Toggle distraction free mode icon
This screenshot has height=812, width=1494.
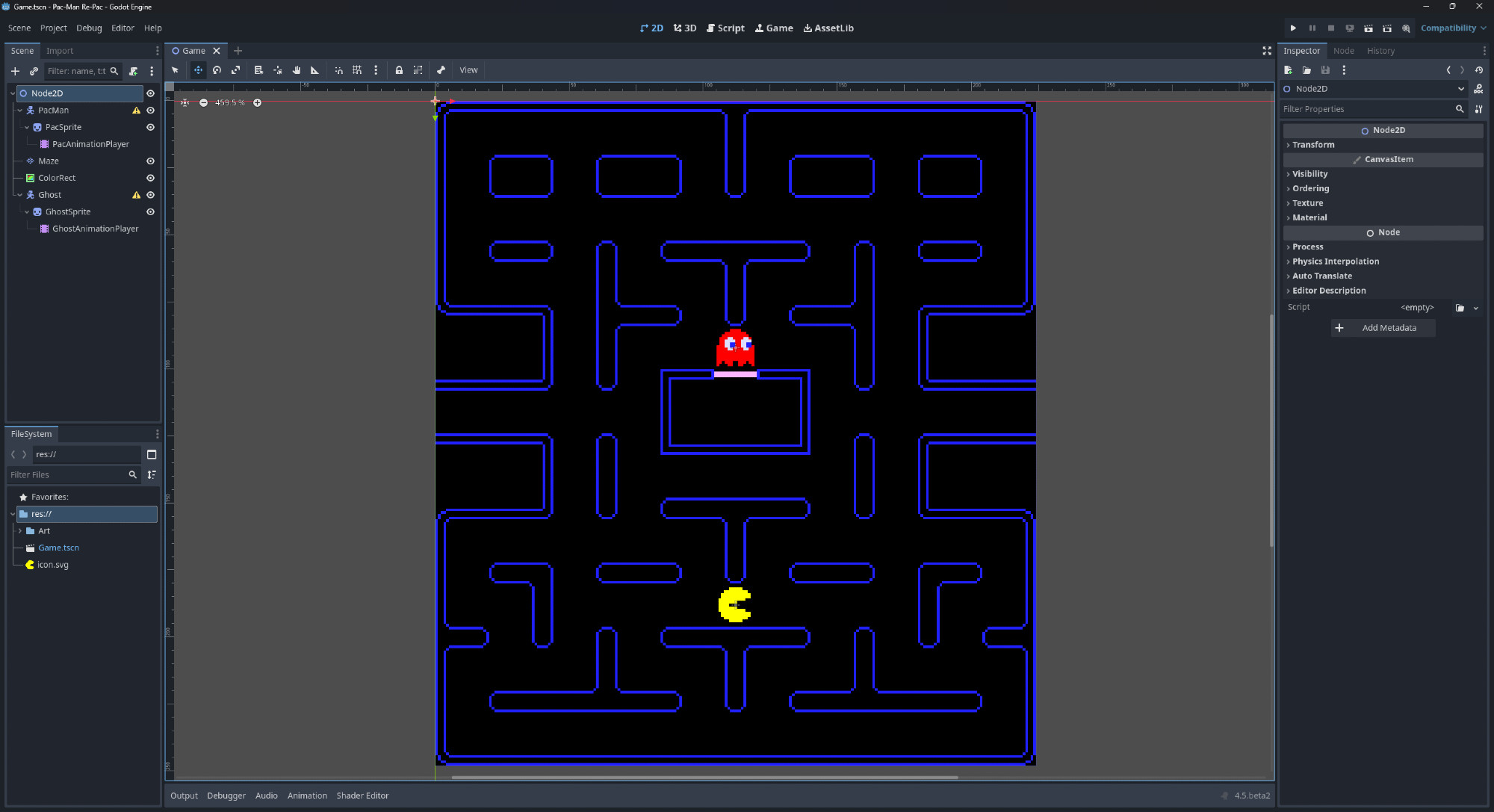[x=1267, y=51]
